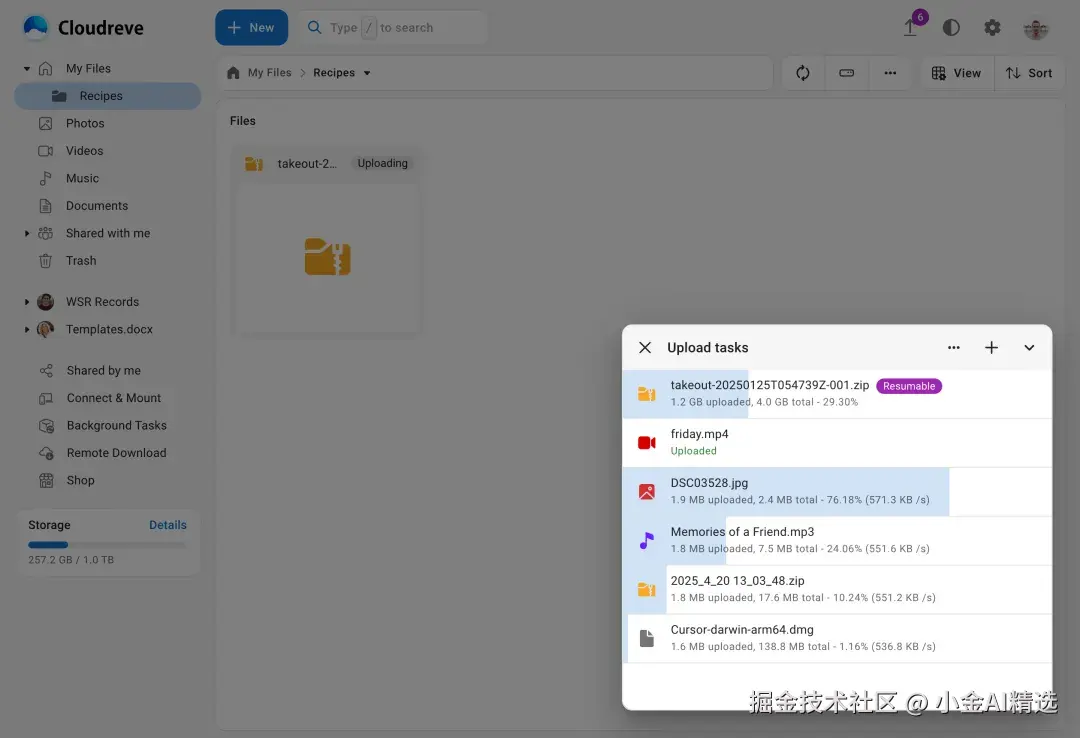Go to My Files breadcrumb
This screenshot has width=1080, height=738.
269,73
